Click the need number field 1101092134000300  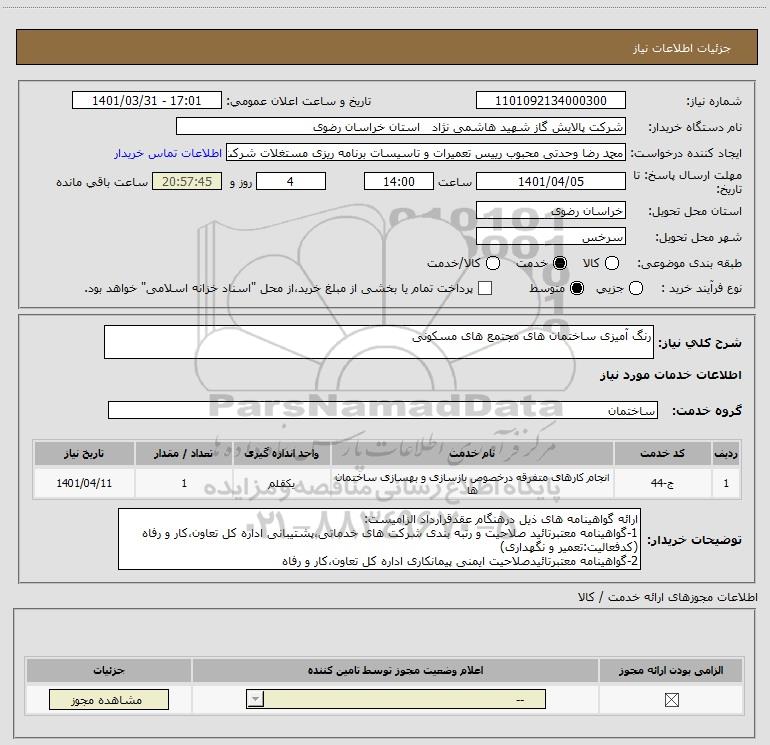[x=550, y=100]
